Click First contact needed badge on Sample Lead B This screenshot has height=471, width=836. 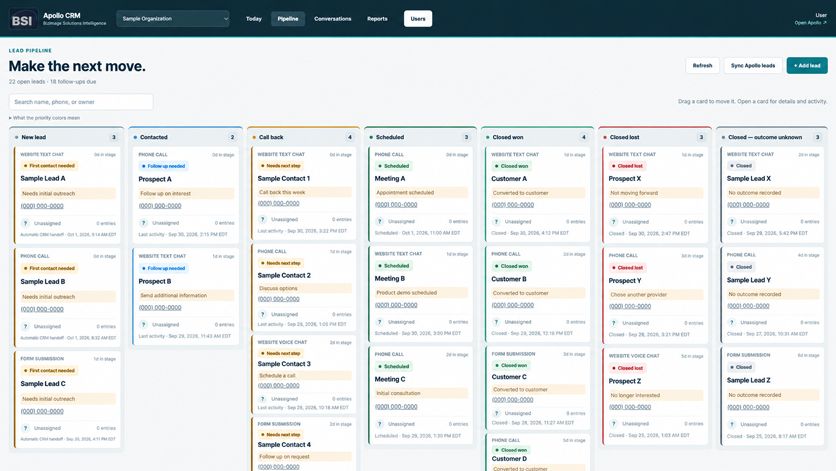49,269
